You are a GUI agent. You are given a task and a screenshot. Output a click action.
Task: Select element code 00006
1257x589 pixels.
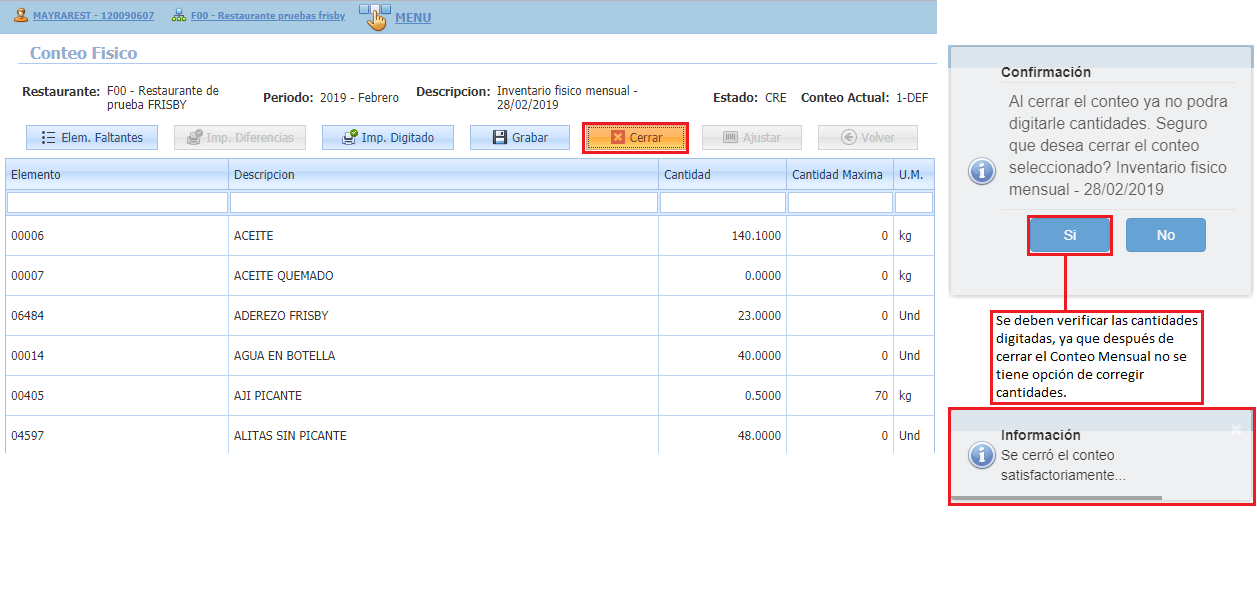[x=117, y=236]
